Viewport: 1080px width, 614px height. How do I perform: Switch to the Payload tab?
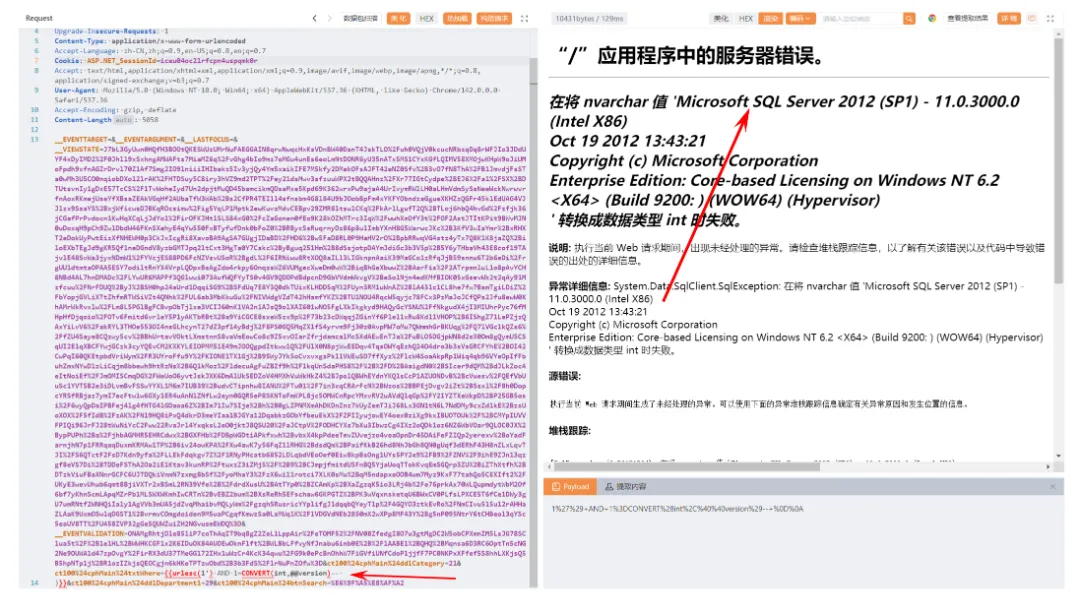[x=570, y=486]
